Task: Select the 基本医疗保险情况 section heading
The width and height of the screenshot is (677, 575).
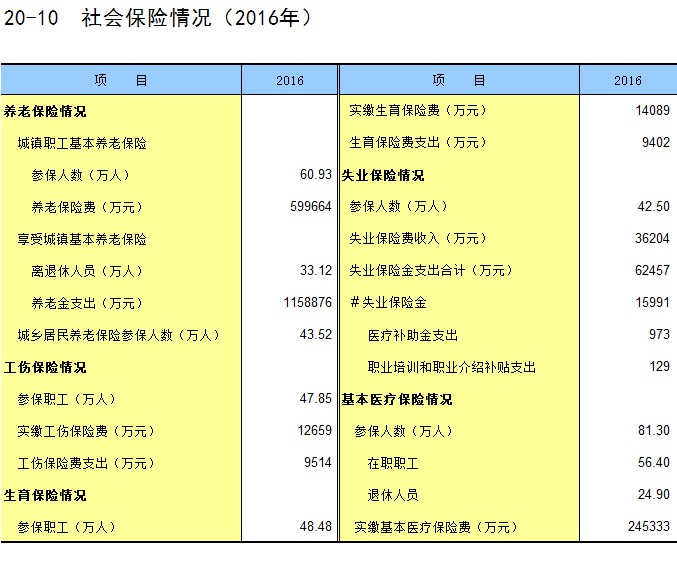Action: click(397, 399)
